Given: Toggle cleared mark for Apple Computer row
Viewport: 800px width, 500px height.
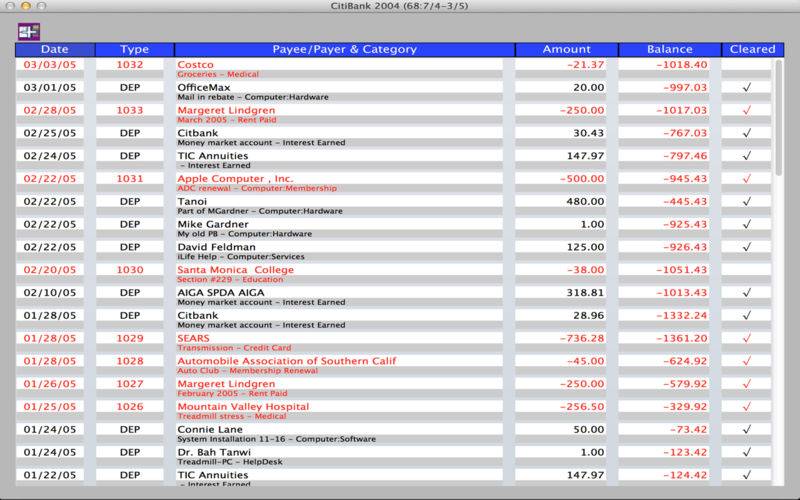Looking at the screenshot, I should pos(746,179).
